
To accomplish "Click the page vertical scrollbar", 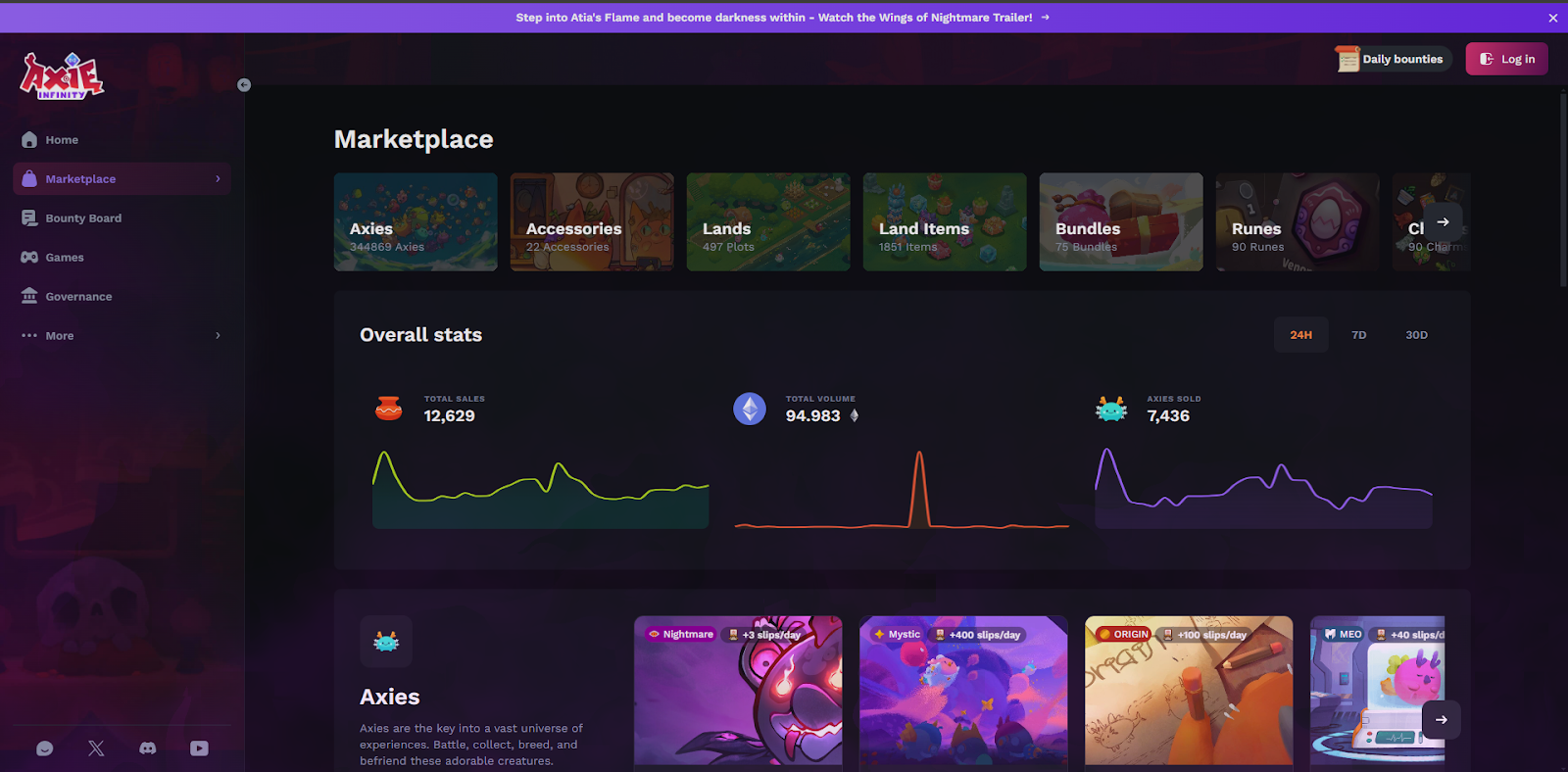I will (x=1563, y=189).
